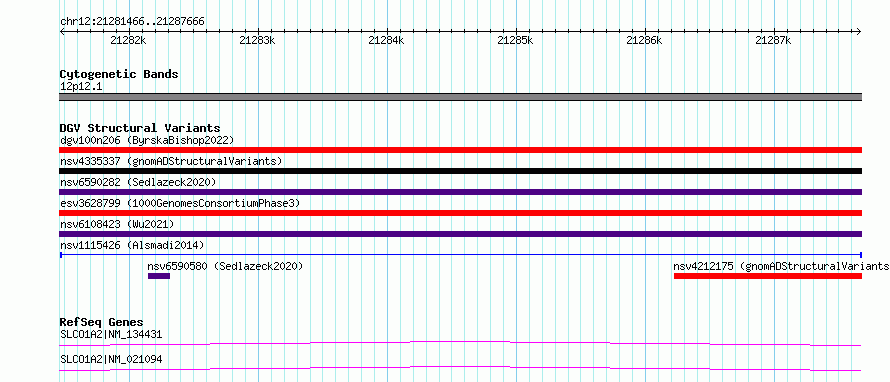Select the red esv3628799 variant bar
This screenshot has width=890, height=382.
(x=461, y=213)
